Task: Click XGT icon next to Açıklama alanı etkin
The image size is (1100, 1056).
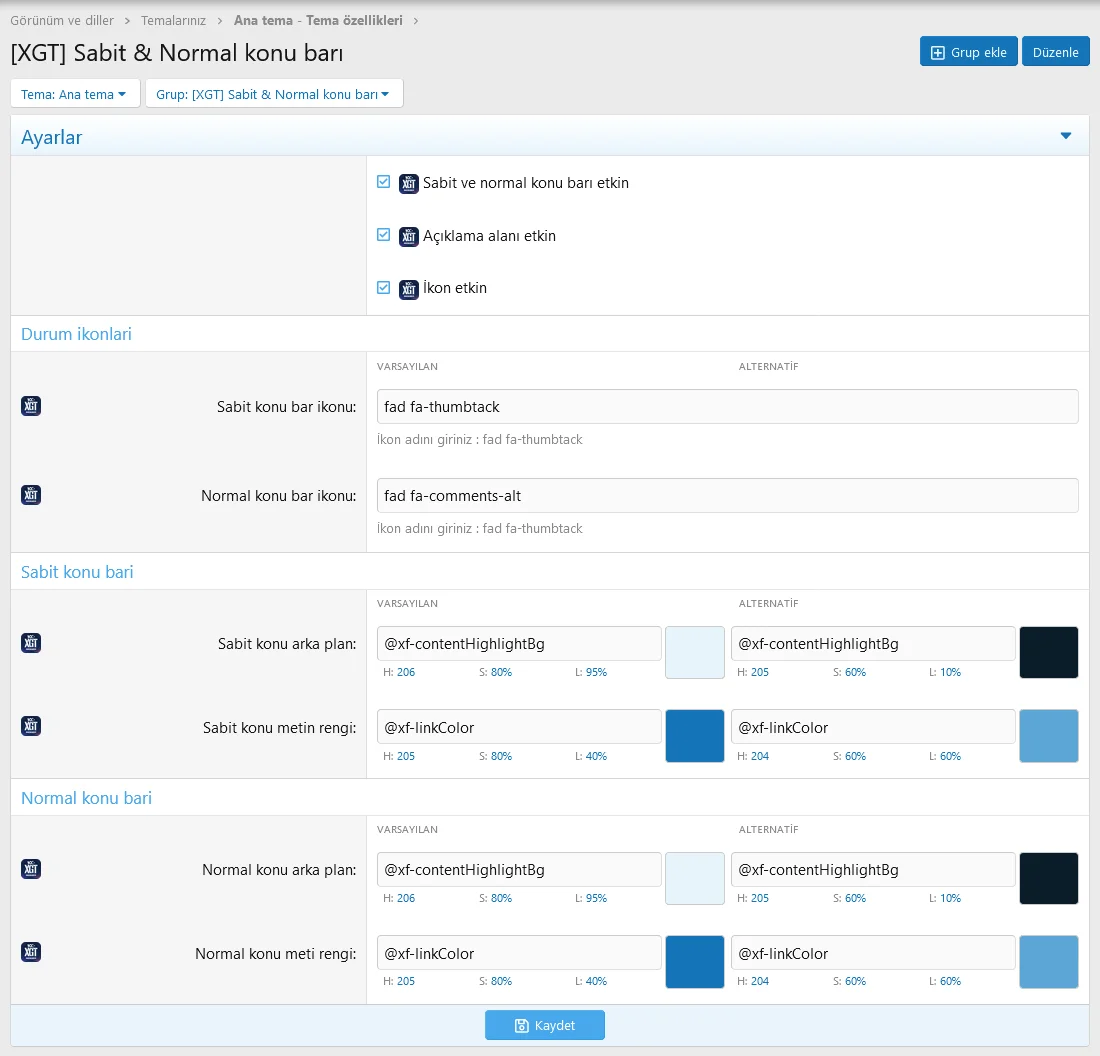Action: coord(408,237)
